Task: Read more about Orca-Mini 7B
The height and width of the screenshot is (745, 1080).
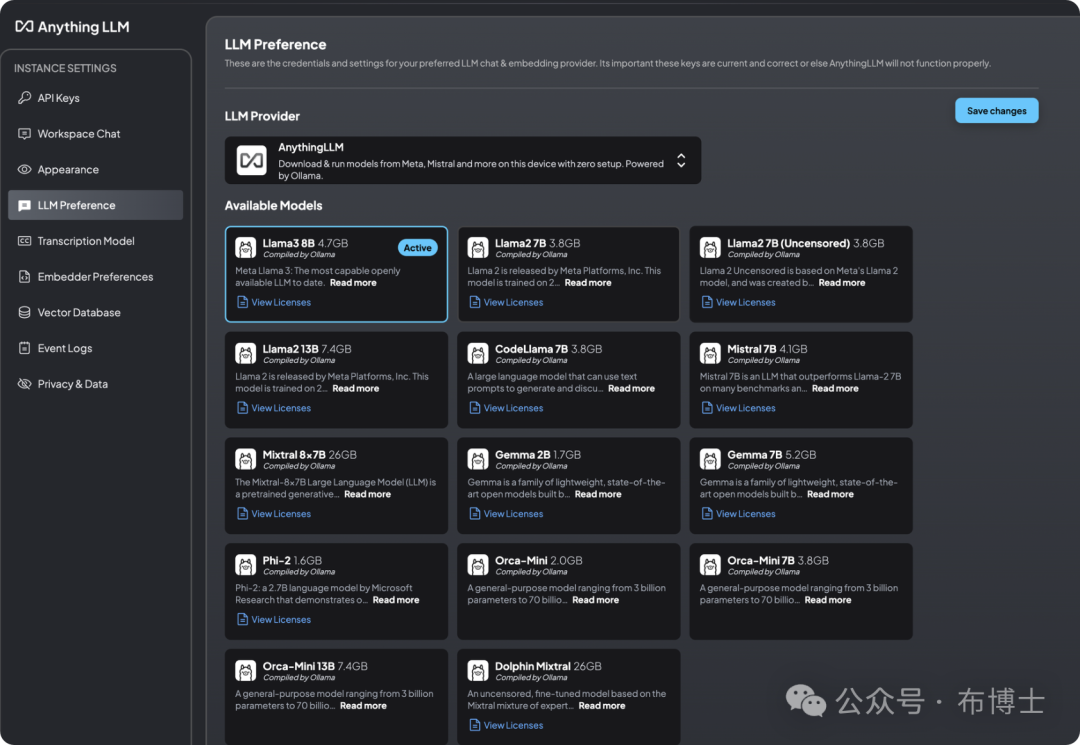Action: click(827, 600)
